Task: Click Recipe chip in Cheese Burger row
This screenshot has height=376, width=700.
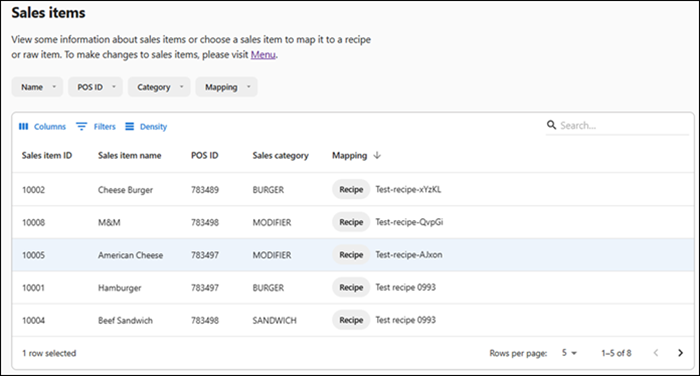Action: [351, 189]
